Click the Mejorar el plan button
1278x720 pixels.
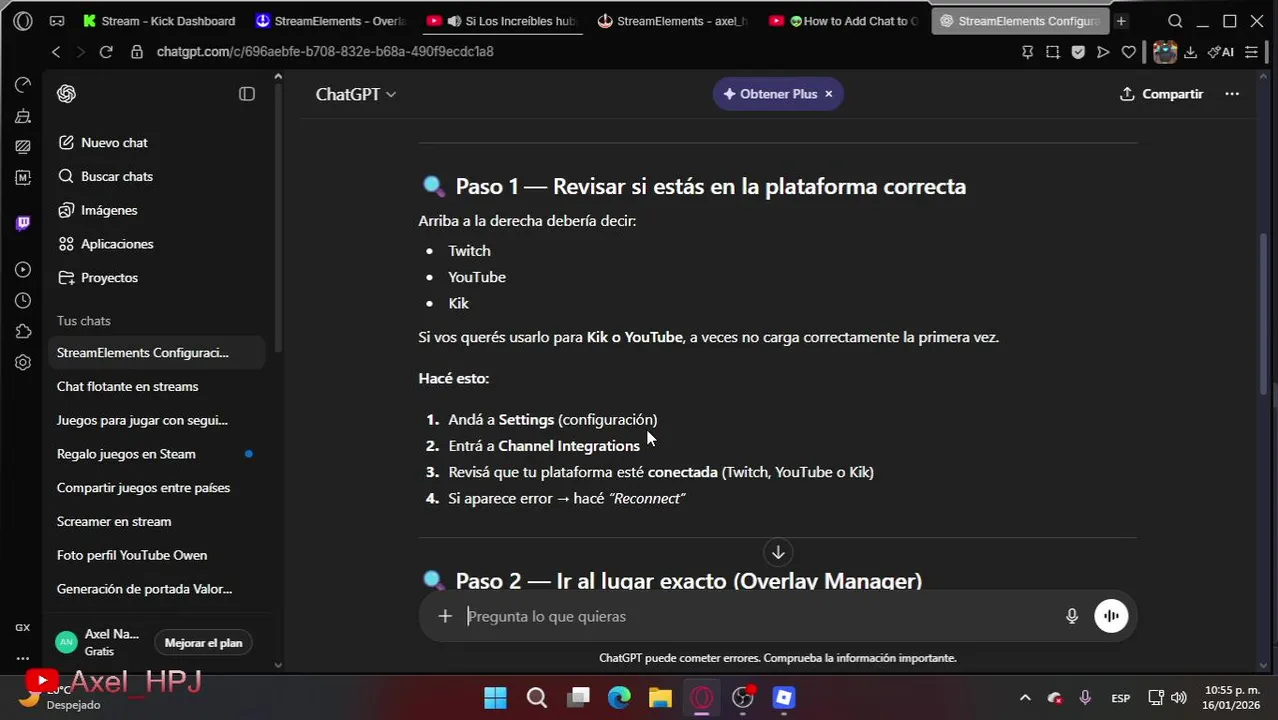point(203,643)
